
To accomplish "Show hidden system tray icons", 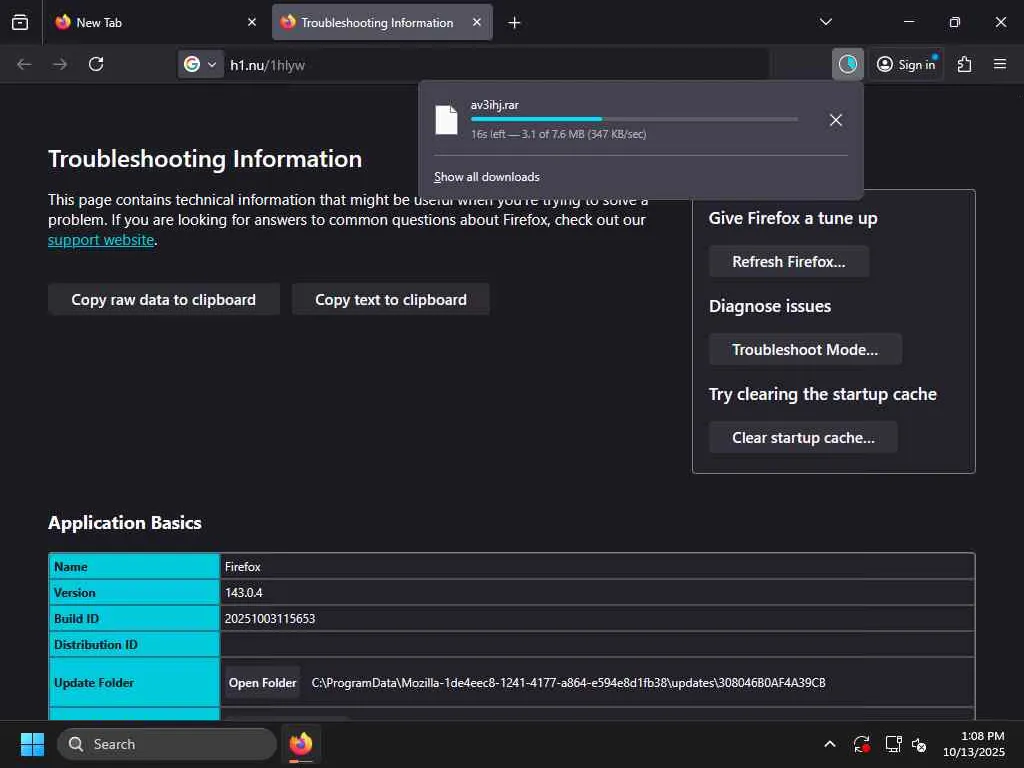I will point(829,744).
